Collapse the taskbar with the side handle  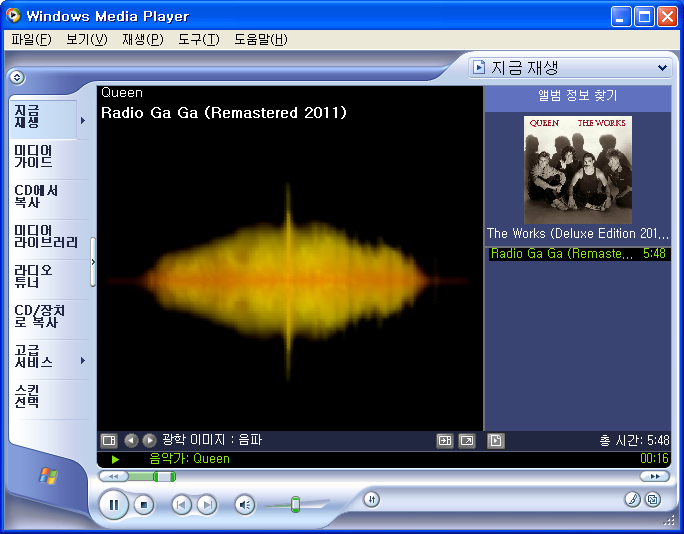[93, 262]
